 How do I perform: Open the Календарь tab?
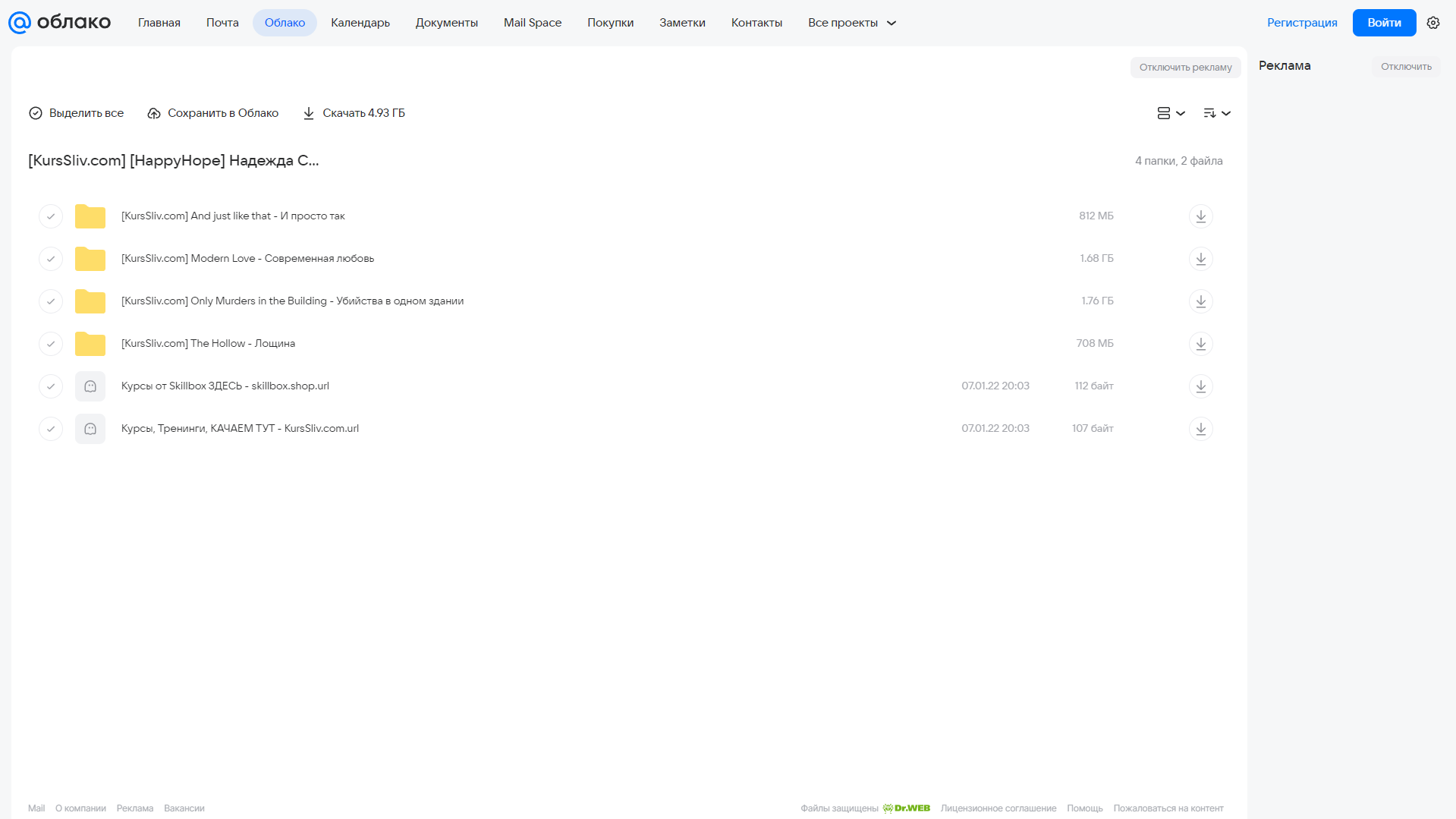click(x=360, y=23)
